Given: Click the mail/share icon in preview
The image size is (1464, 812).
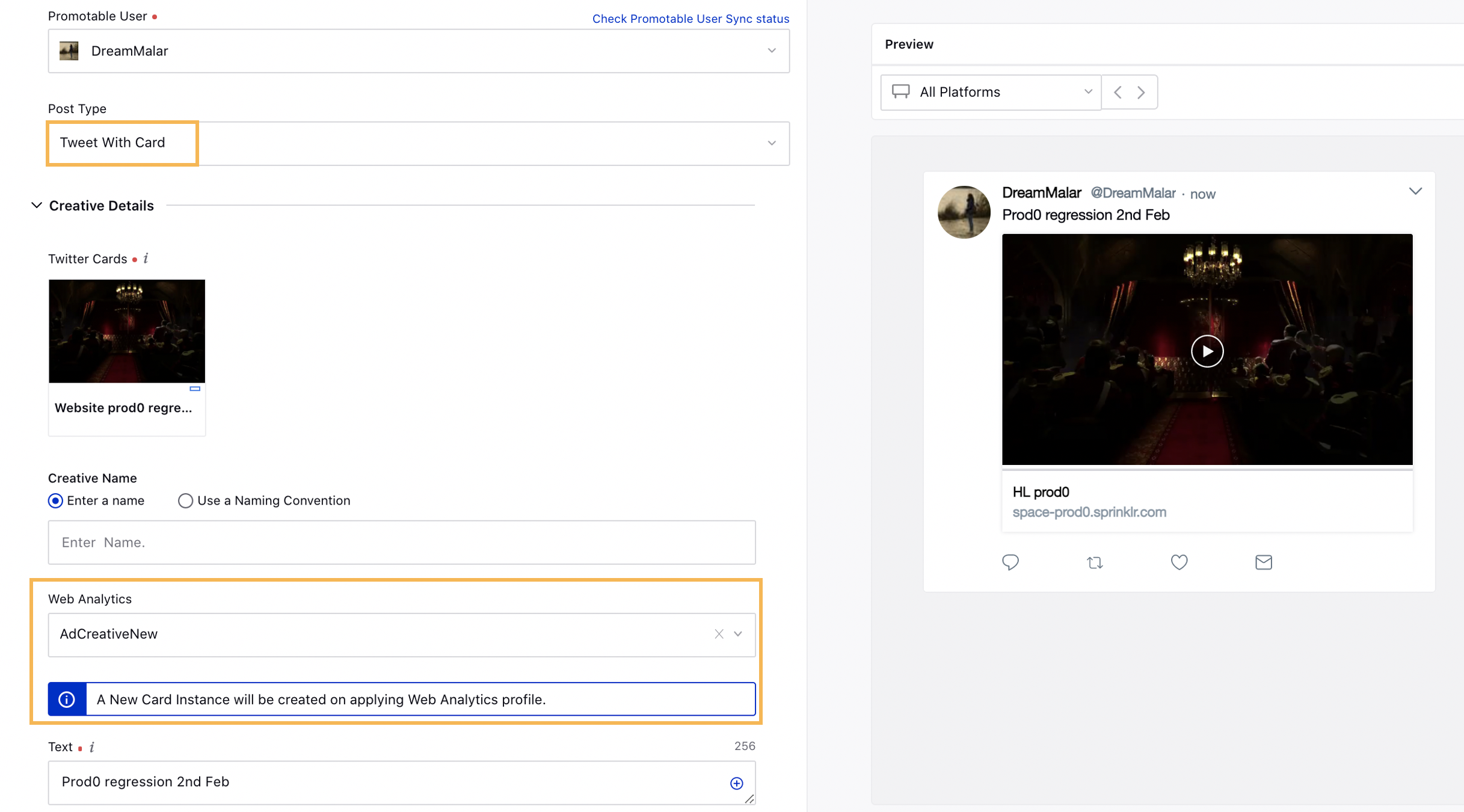Looking at the screenshot, I should pos(1263,562).
